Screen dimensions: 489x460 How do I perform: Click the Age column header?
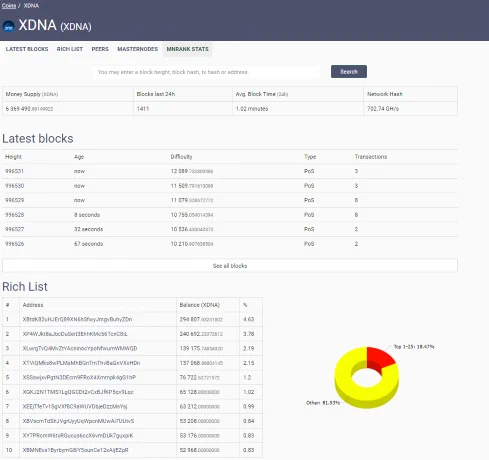79,157
